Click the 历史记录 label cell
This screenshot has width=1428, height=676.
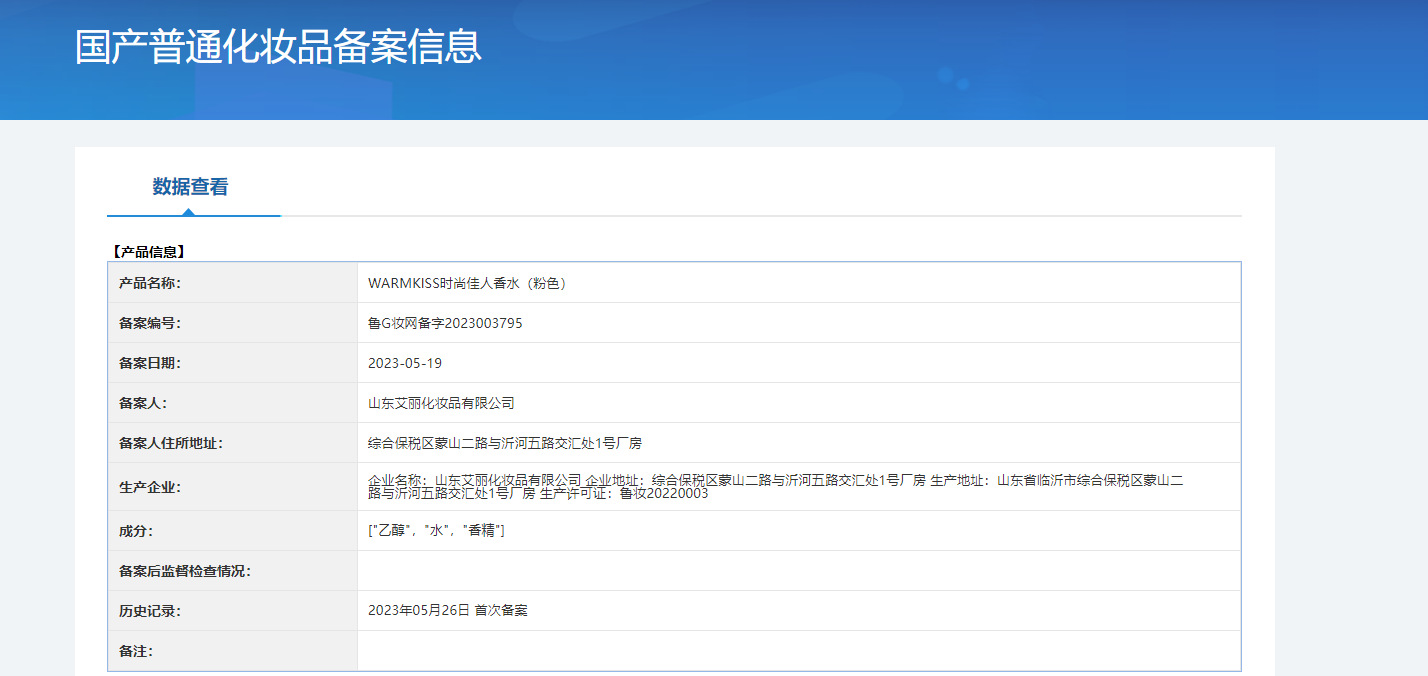[x=233, y=611]
